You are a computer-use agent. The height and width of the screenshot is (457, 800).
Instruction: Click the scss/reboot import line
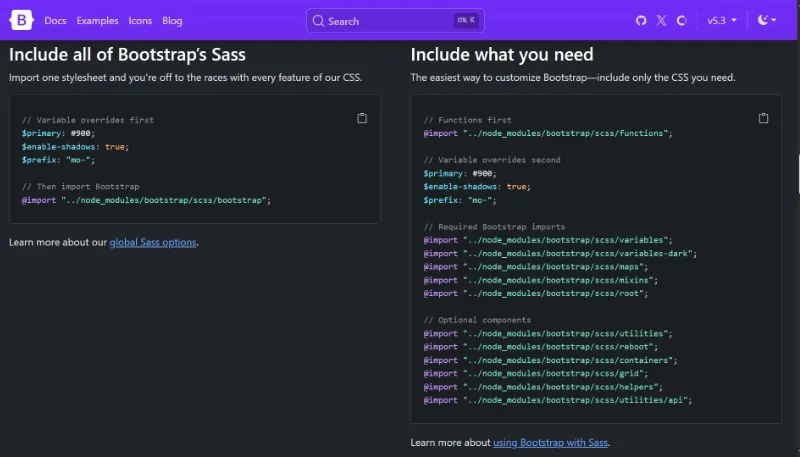click(541, 347)
